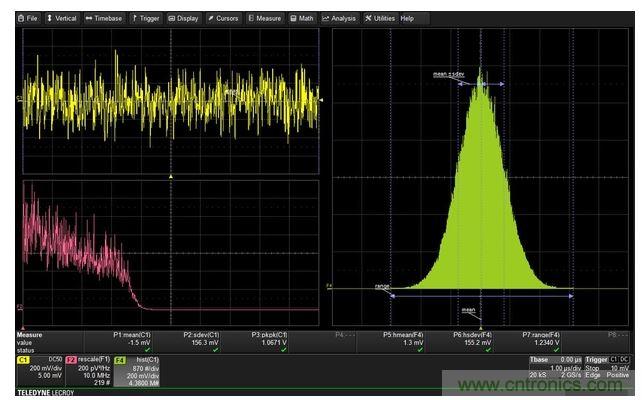
Task: Expand the Trigger dropdown menu
Action: point(146,18)
